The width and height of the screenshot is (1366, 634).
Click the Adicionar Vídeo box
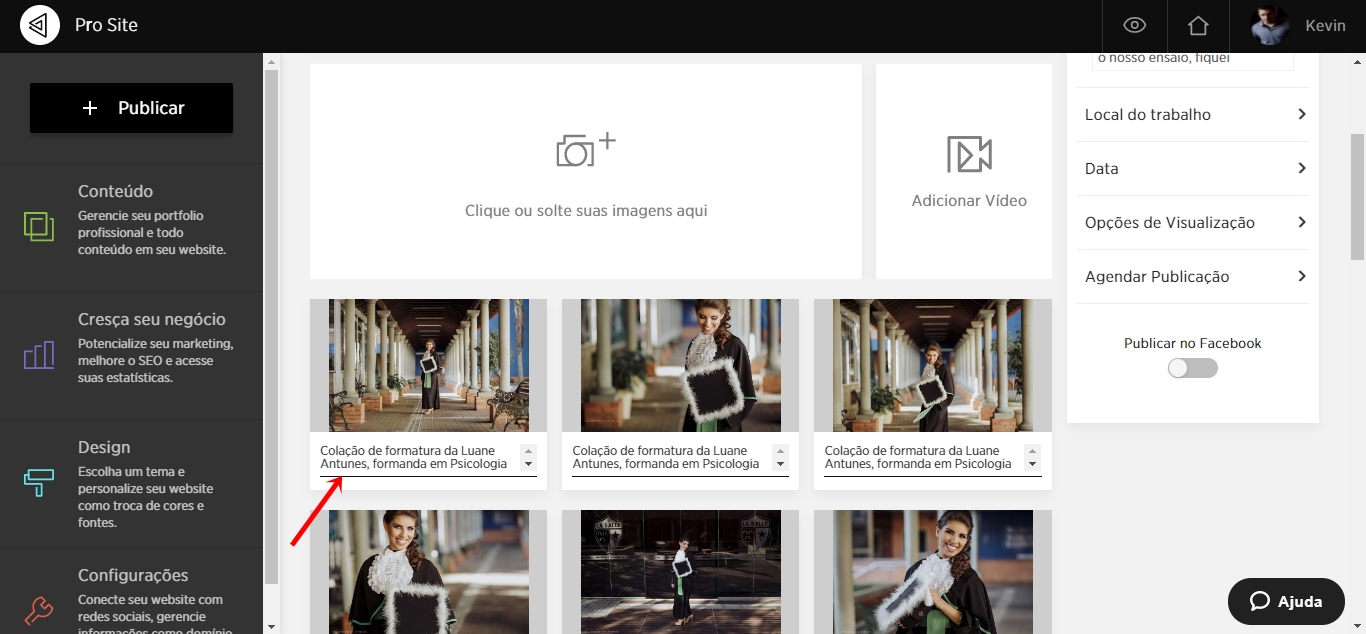click(x=964, y=172)
